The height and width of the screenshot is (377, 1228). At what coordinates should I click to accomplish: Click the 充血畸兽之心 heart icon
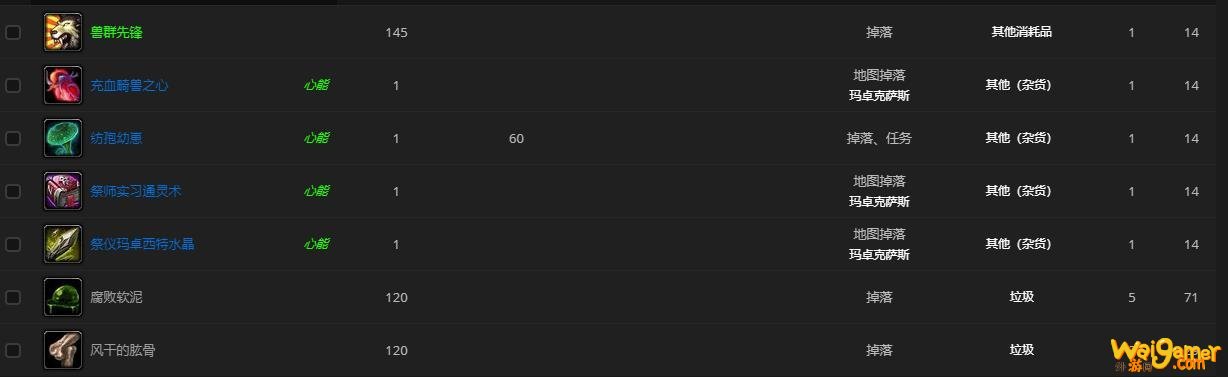pos(63,85)
